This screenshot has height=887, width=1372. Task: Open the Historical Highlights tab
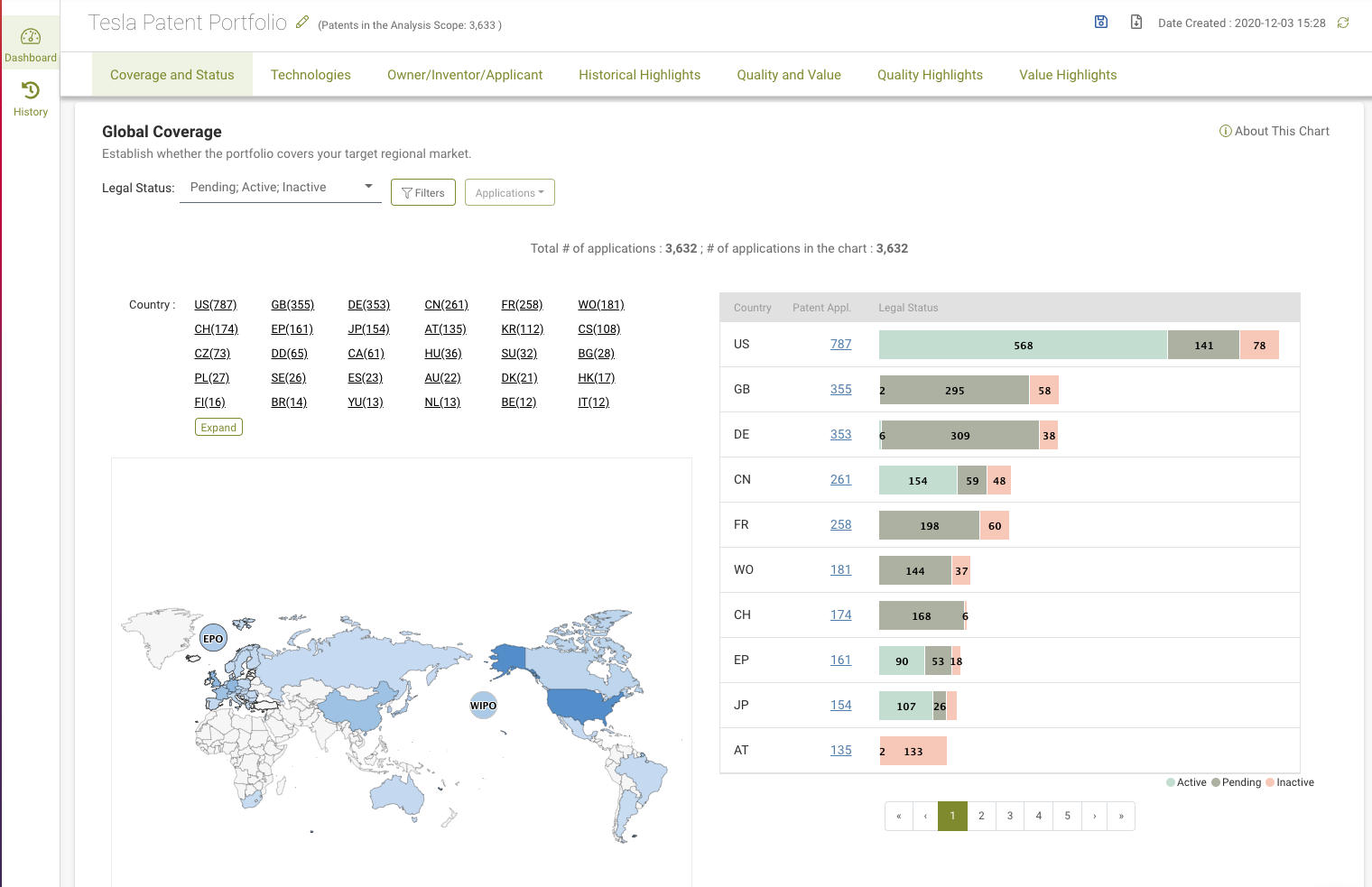(639, 75)
